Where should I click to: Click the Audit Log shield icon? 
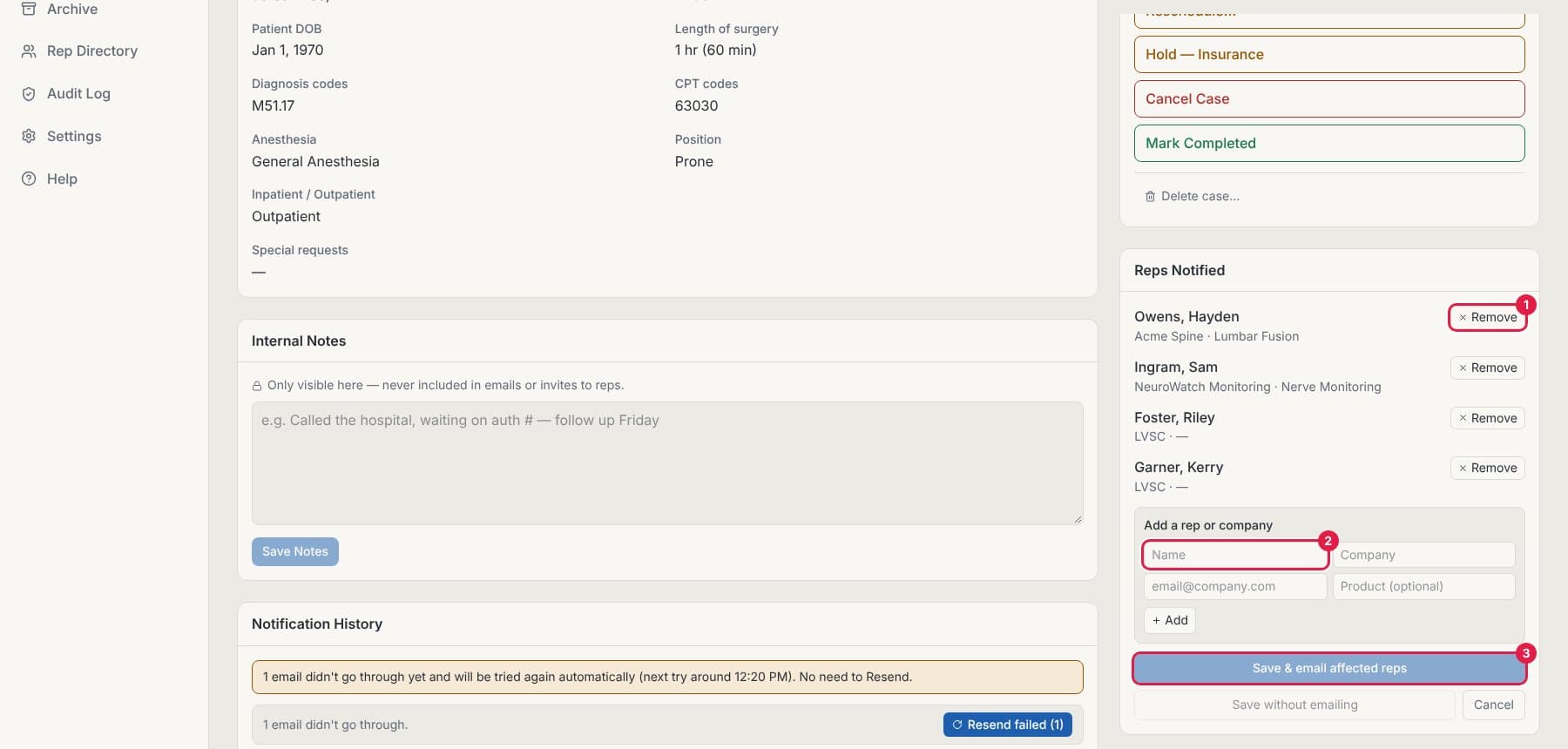point(29,94)
